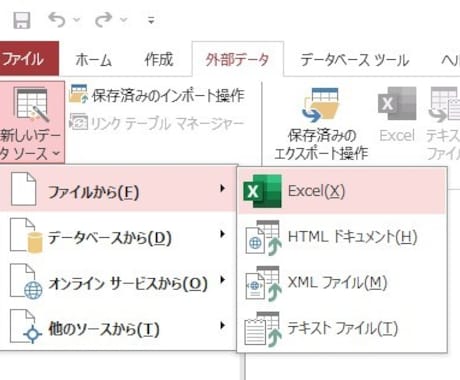Choose テキスト ファイル(T) from submenu
This screenshot has height=380, width=460.
342,328
